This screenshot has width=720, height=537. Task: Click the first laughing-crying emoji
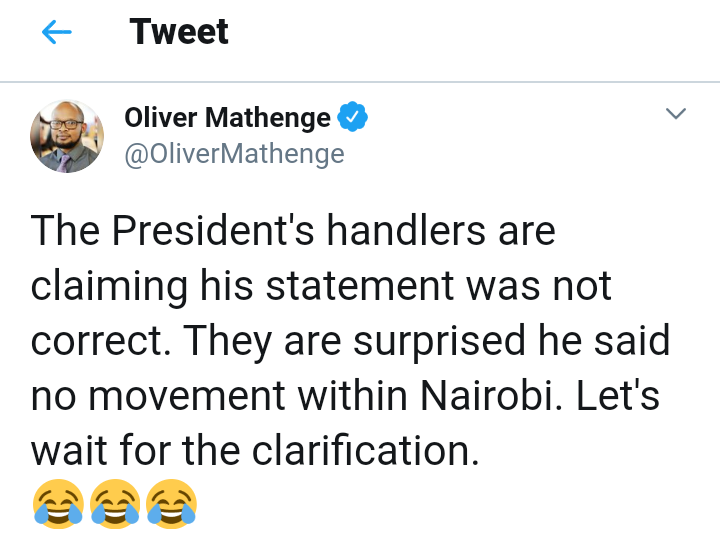tap(57, 503)
